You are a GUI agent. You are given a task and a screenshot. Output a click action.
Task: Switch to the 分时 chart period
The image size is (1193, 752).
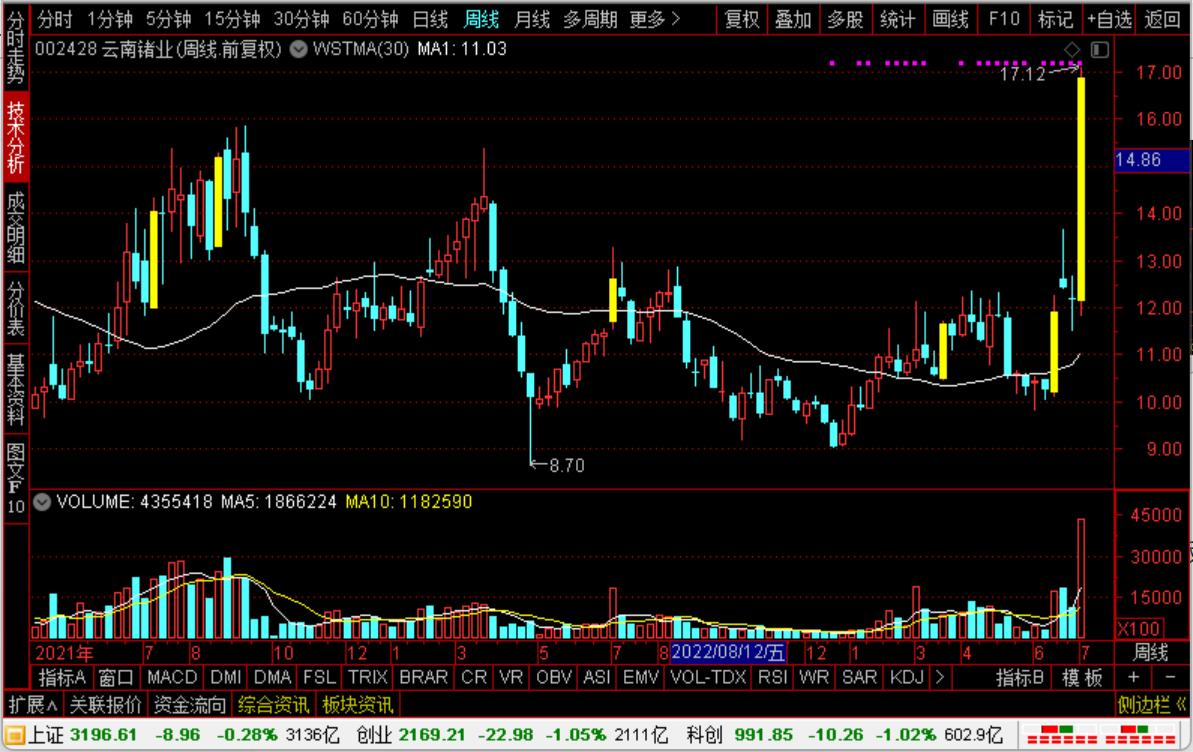point(55,19)
